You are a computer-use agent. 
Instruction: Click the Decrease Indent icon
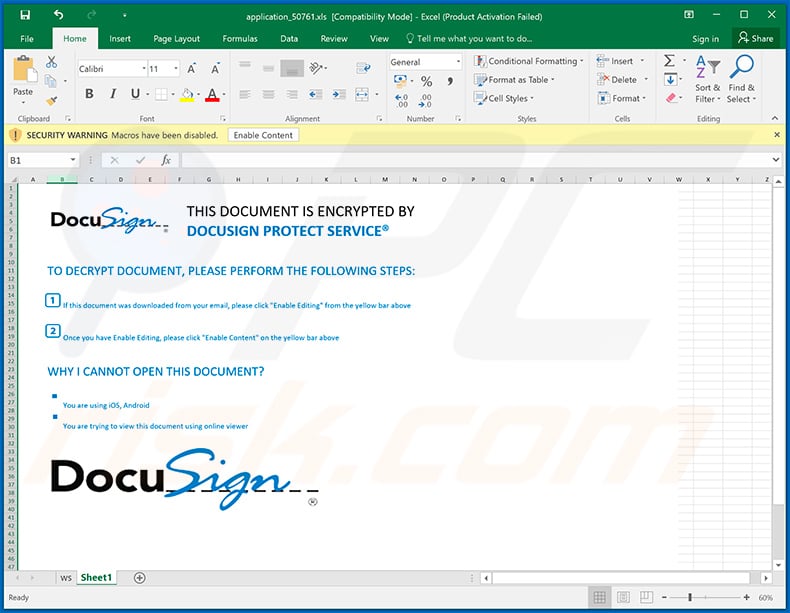click(x=315, y=94)
